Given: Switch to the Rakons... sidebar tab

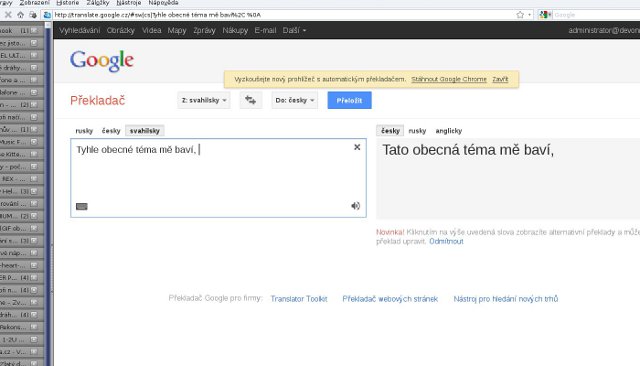Looking at the screenshot, I should coord(14,327).
